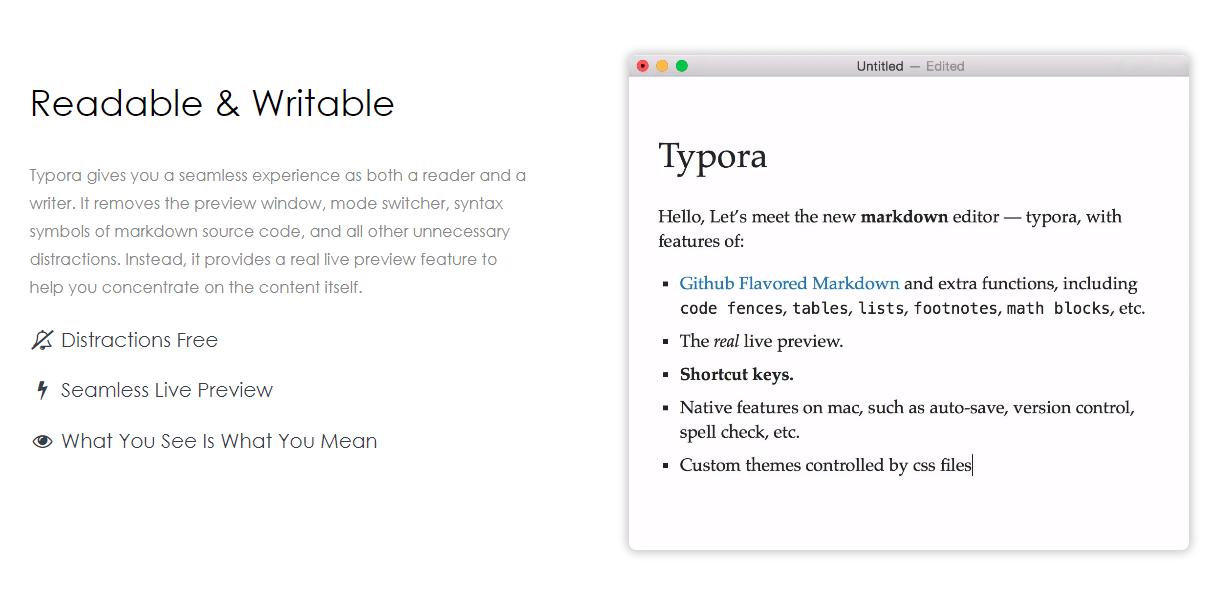Click the crossed-out bell icon beside Distractions Free
1224x616 pixels.
[x=42, y=341]
